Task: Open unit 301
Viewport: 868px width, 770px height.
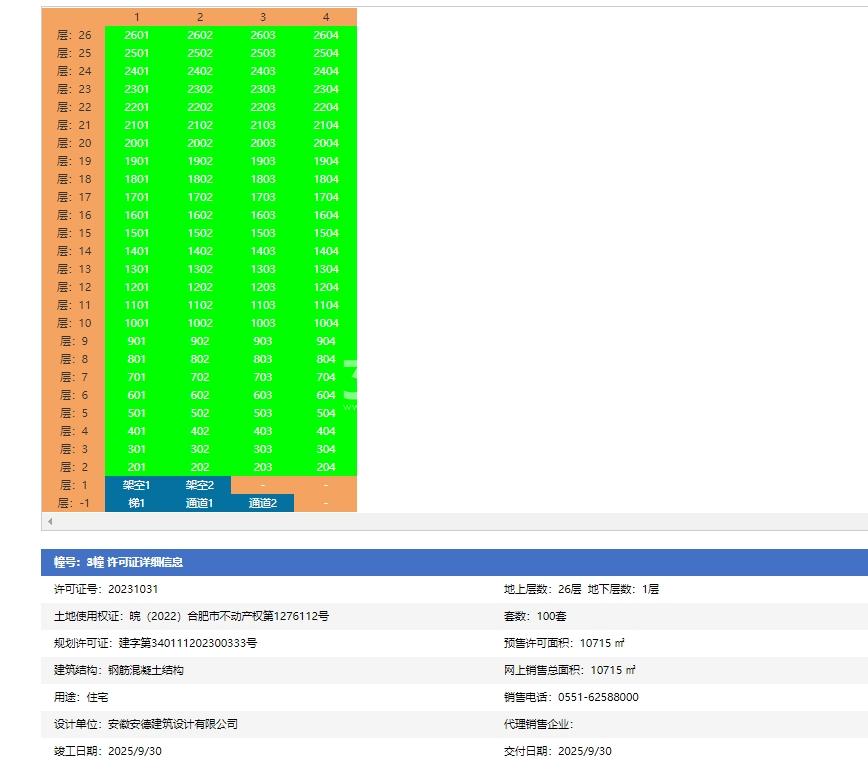Action: [x=136, y=449]
